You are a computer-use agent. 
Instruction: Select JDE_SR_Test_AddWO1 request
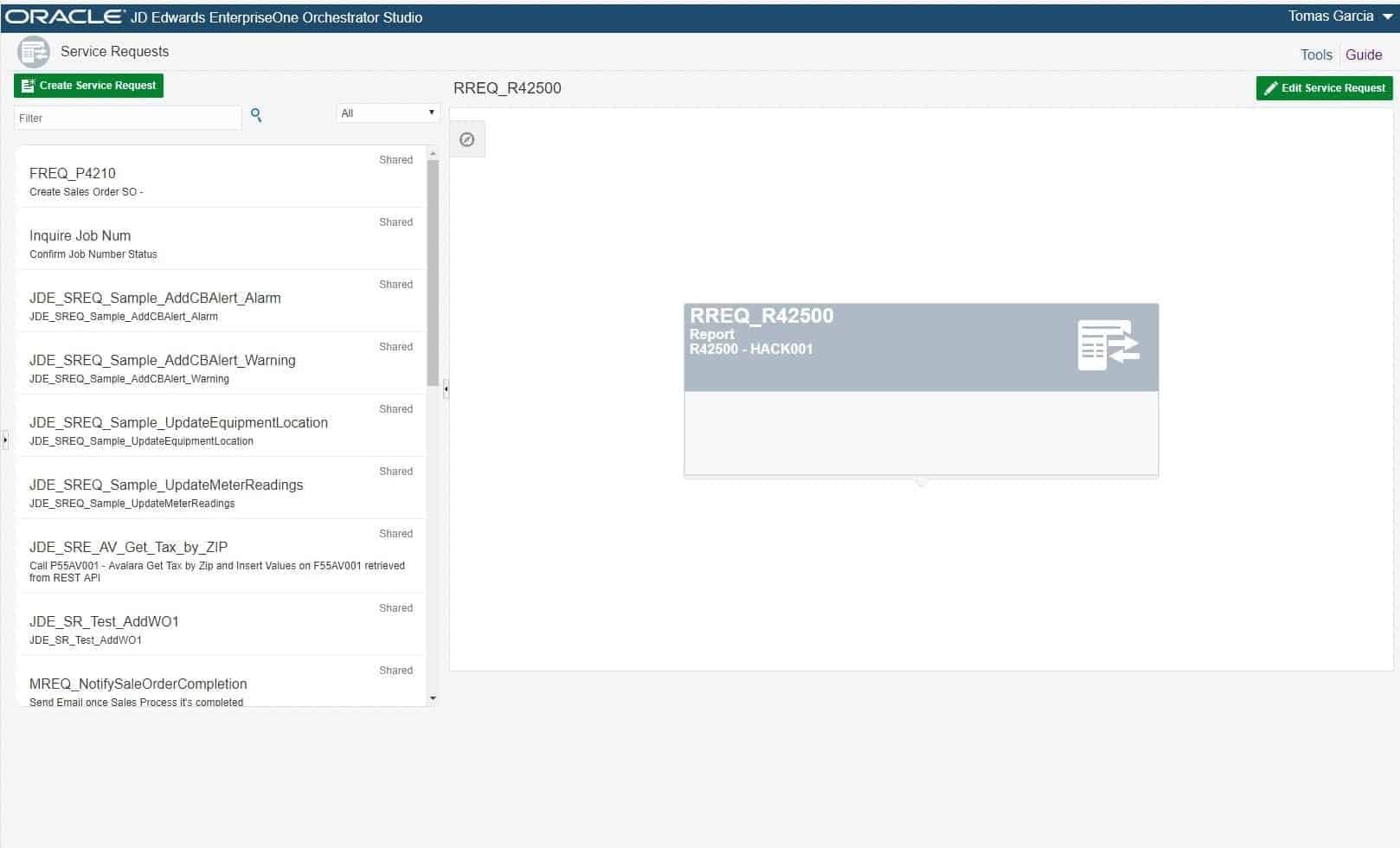pyautogui.click(x=222, y=624)
